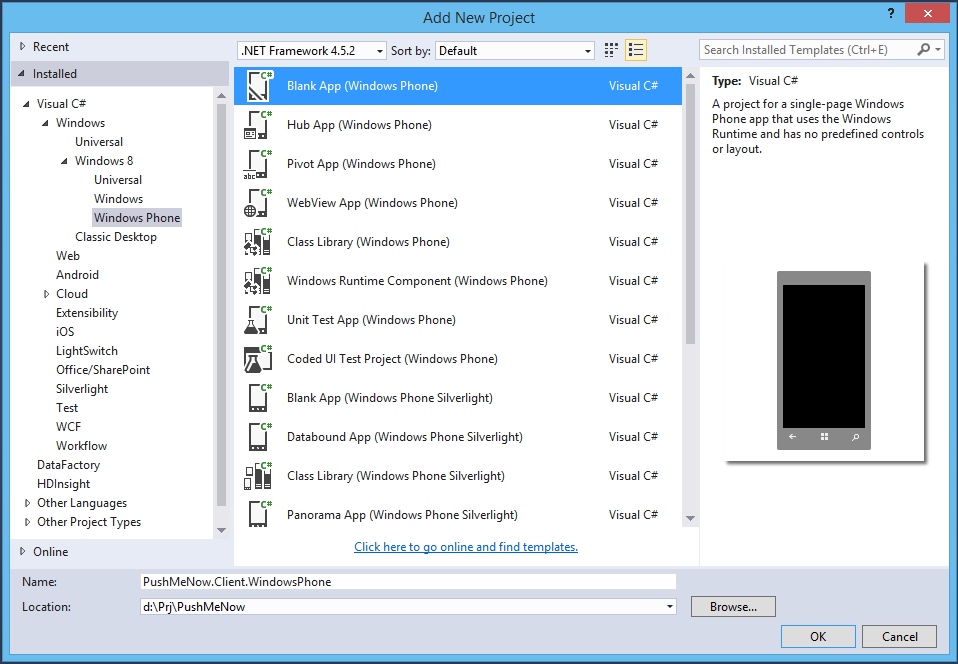Select the WCF category
This screenshot has height=664, width=958.
pos(68,426)
